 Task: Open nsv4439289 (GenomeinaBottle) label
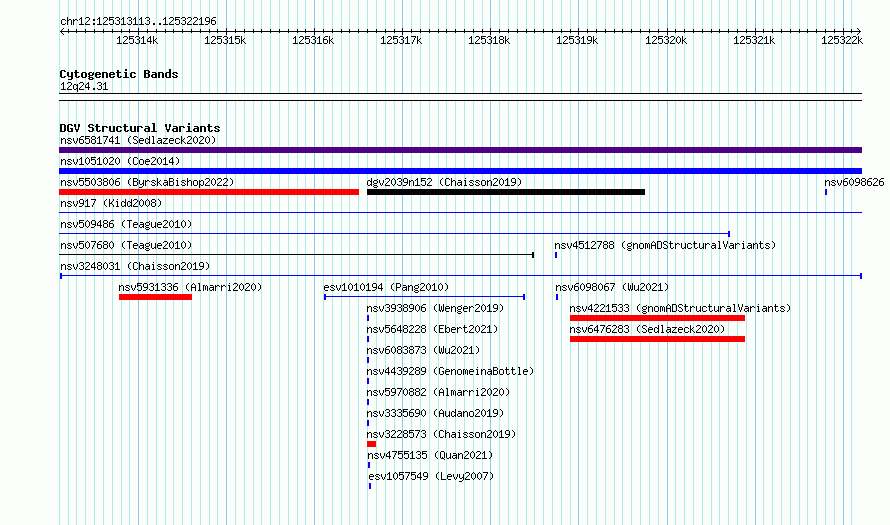[450, 371]
